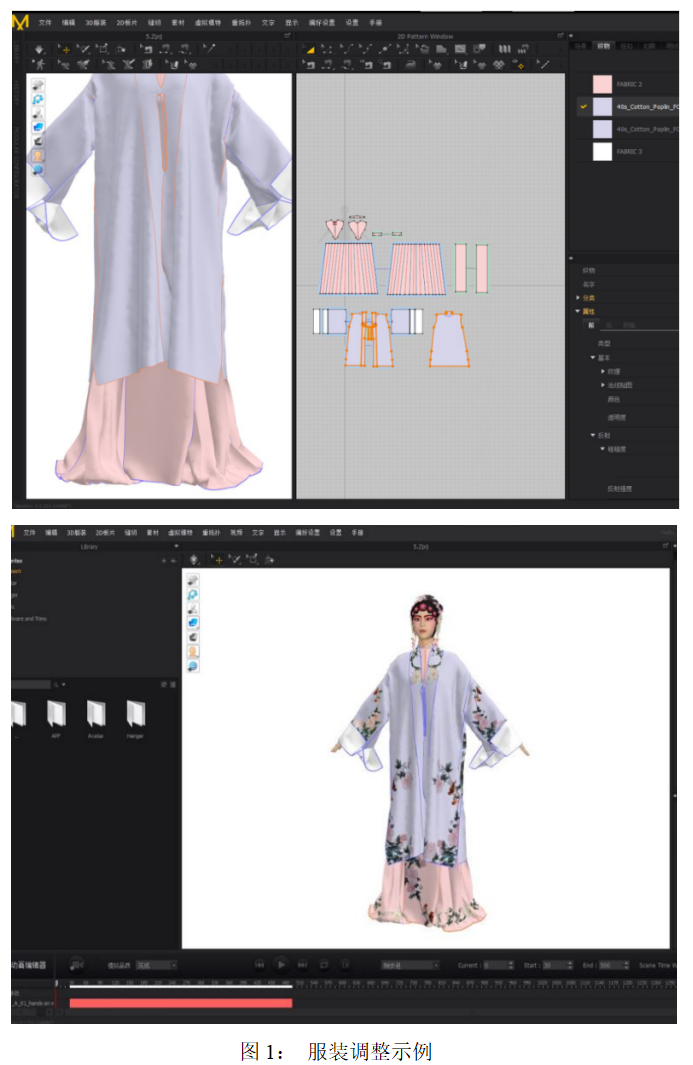Screen dimensions: 693x1065
Task: Click the red animation track bar
Action: click(180, 1002)
